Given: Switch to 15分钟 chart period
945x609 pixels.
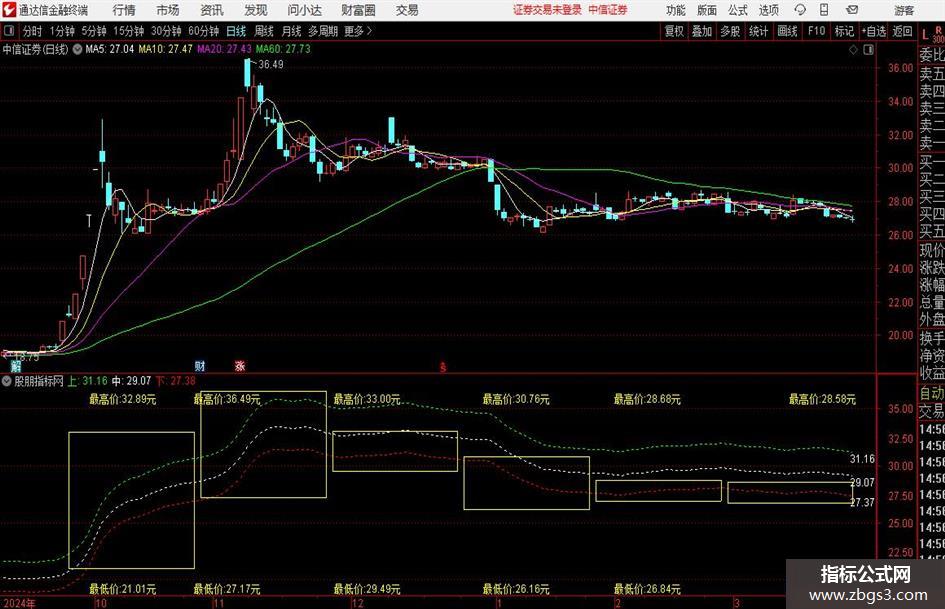Looking at the screenshot, I should point(129,31).
